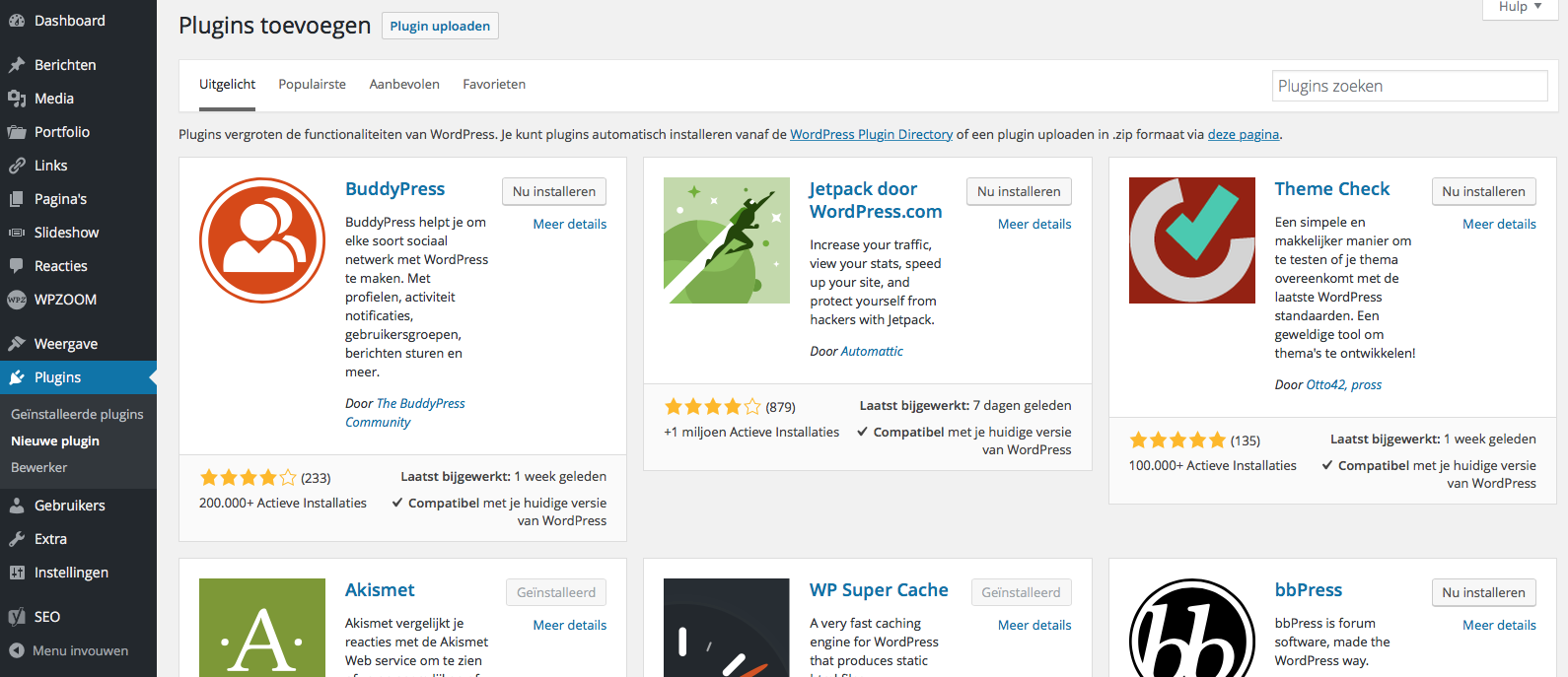The height and width of the screenshot is (677, 1568).
Task: Click the Akismet Geïnstalleerd button
Action: pos(556,592)
